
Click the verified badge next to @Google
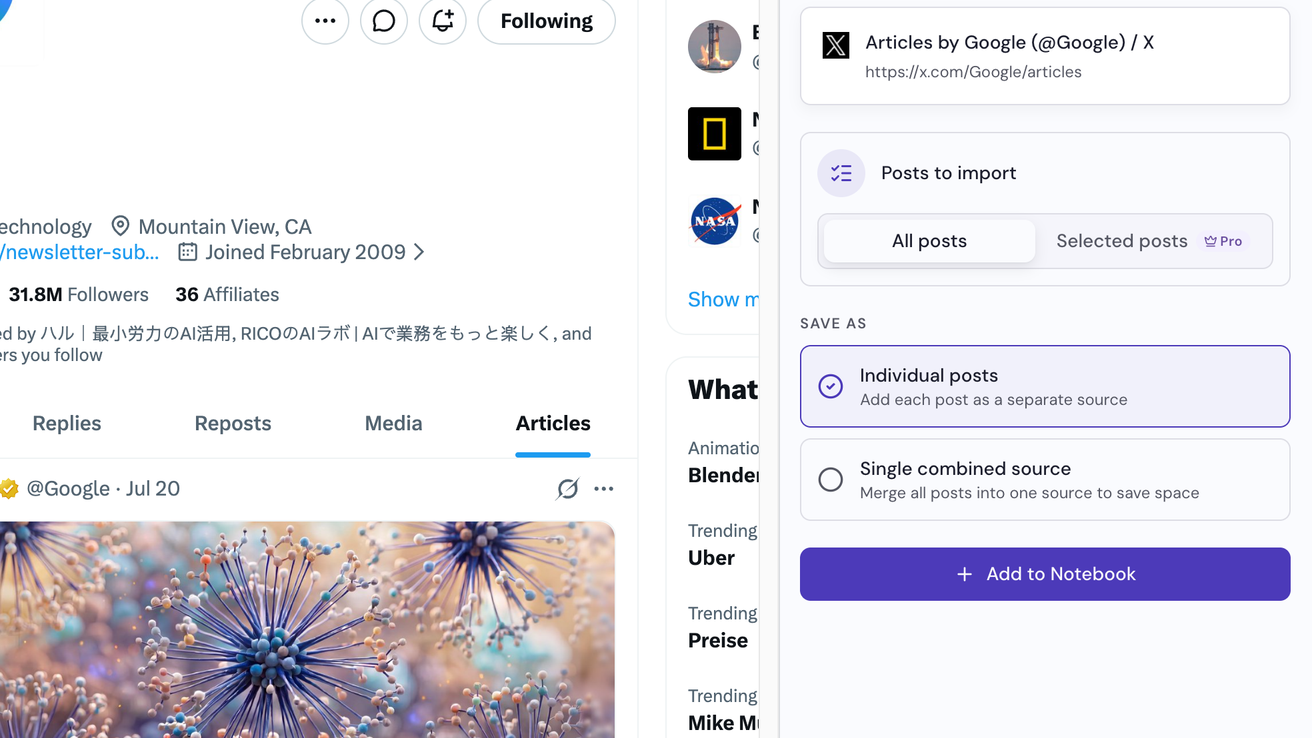(9, 489)
